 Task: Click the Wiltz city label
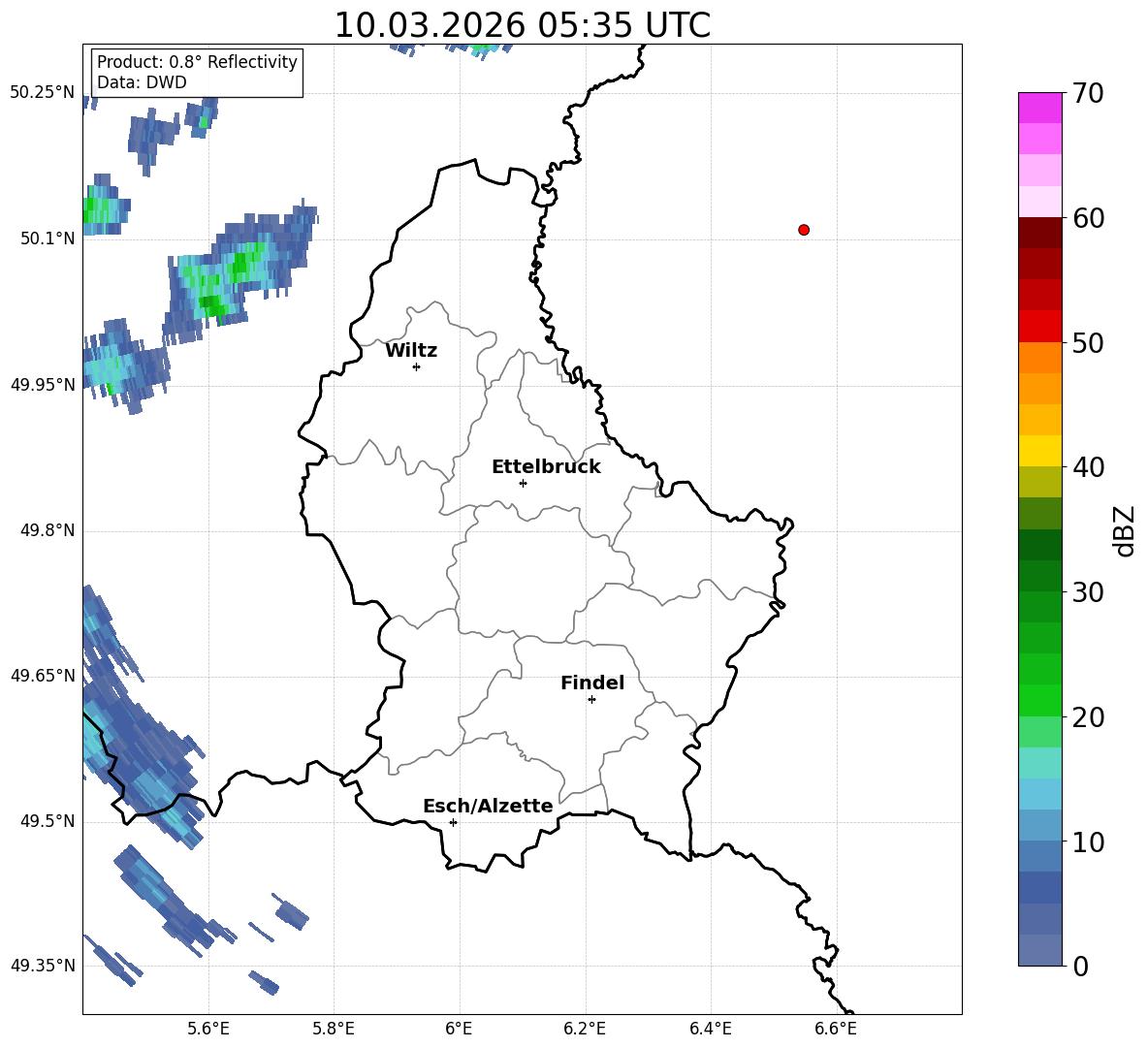pyautogui.click(x=411, y=351)
